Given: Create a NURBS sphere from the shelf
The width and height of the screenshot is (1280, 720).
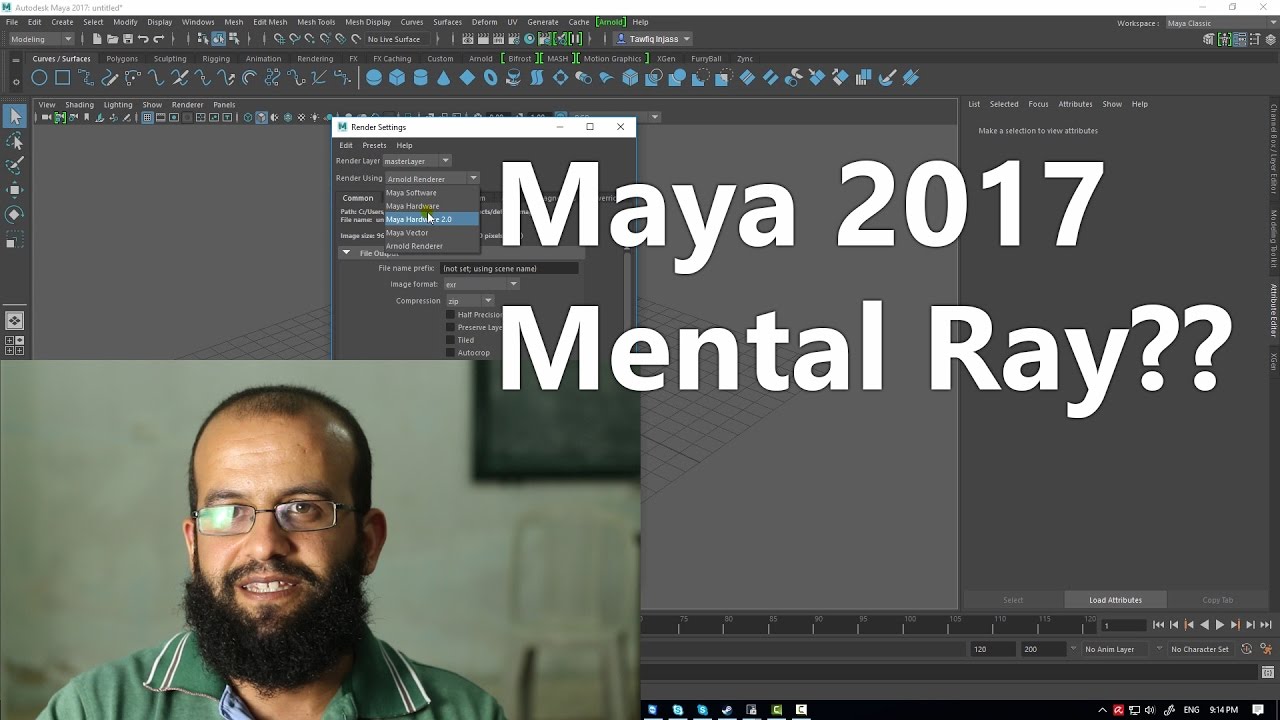Looking at the screenshot, I should (x=374, y=78).
